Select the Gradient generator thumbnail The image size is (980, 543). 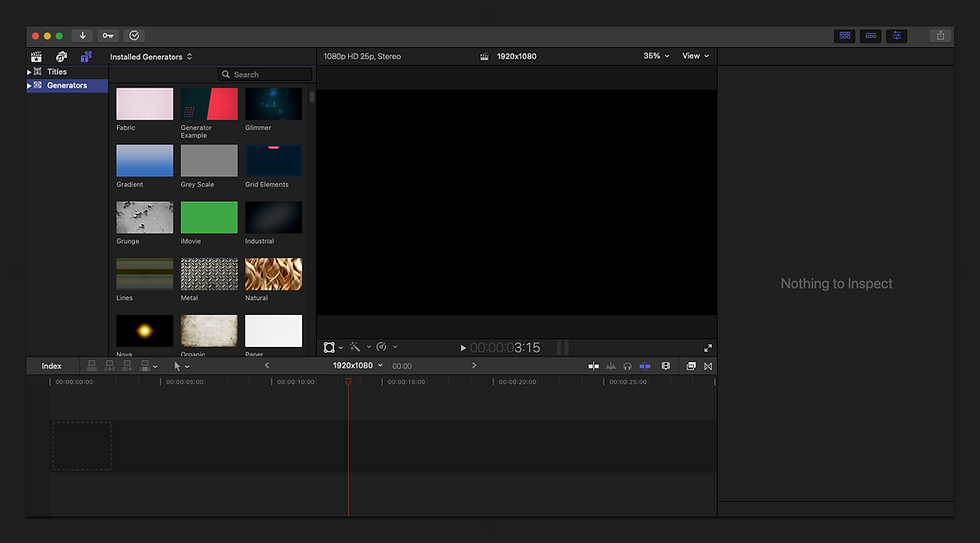[x=144, y=161]
